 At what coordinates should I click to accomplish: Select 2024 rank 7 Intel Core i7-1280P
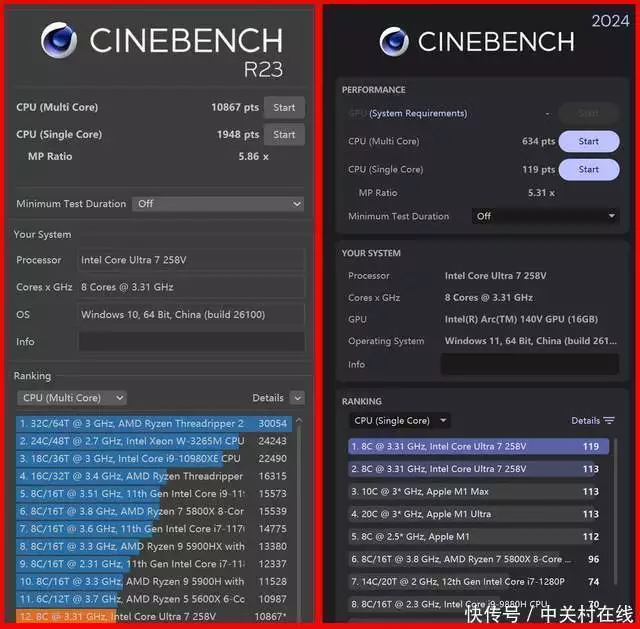point(478,581)
